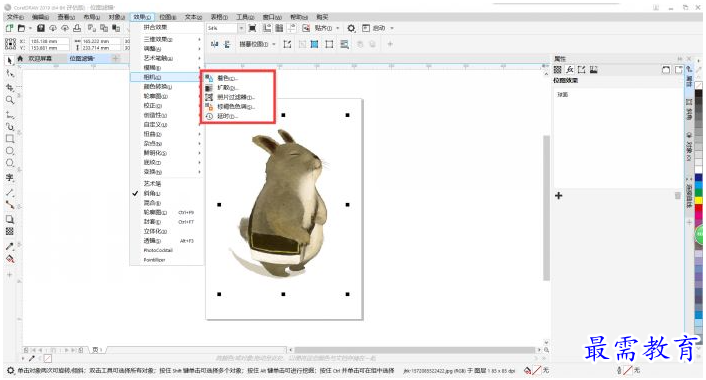
Task: Click the Save floppy-disk icon
Action: 41,28
